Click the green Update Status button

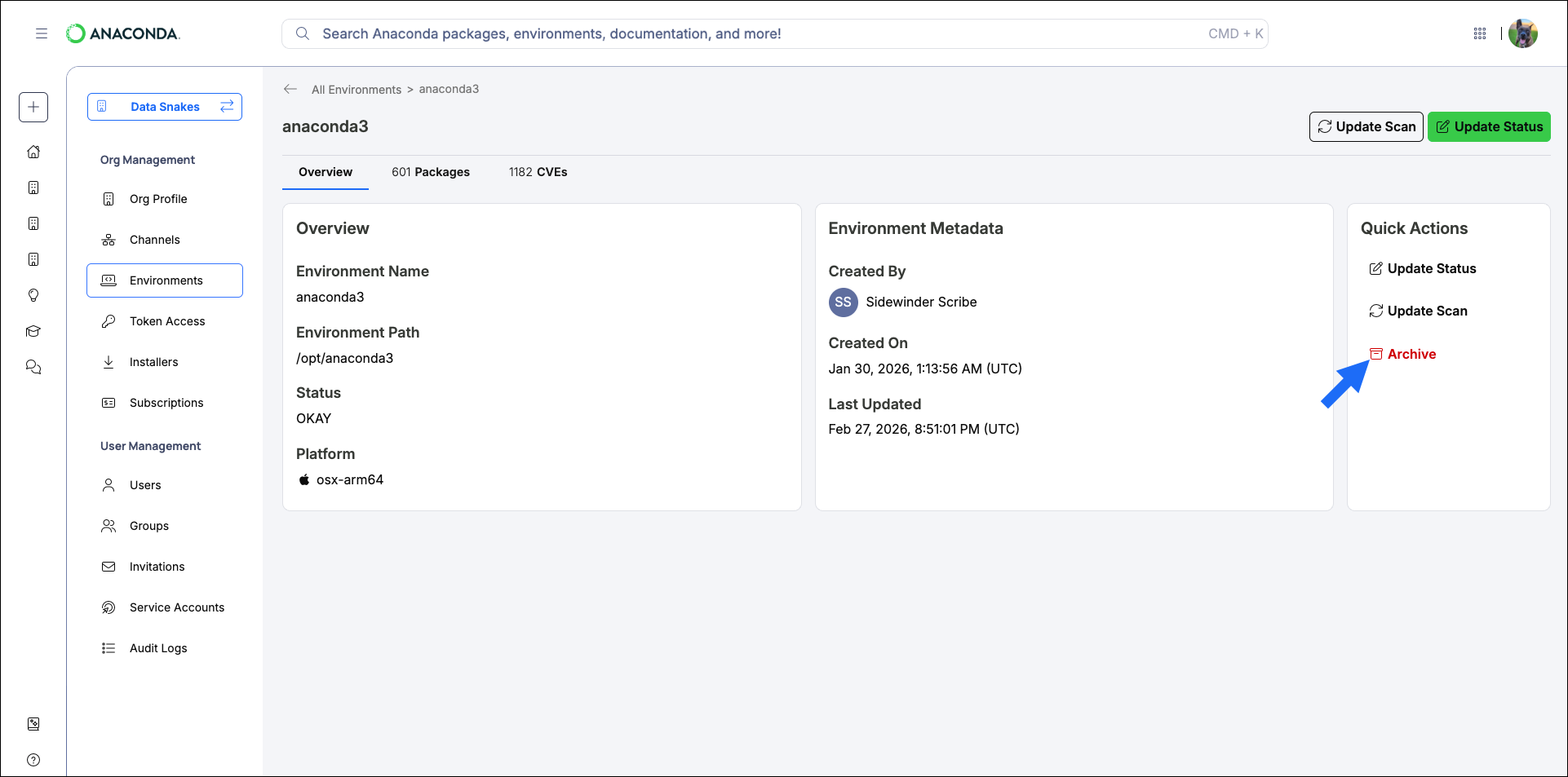point(1489,126)
